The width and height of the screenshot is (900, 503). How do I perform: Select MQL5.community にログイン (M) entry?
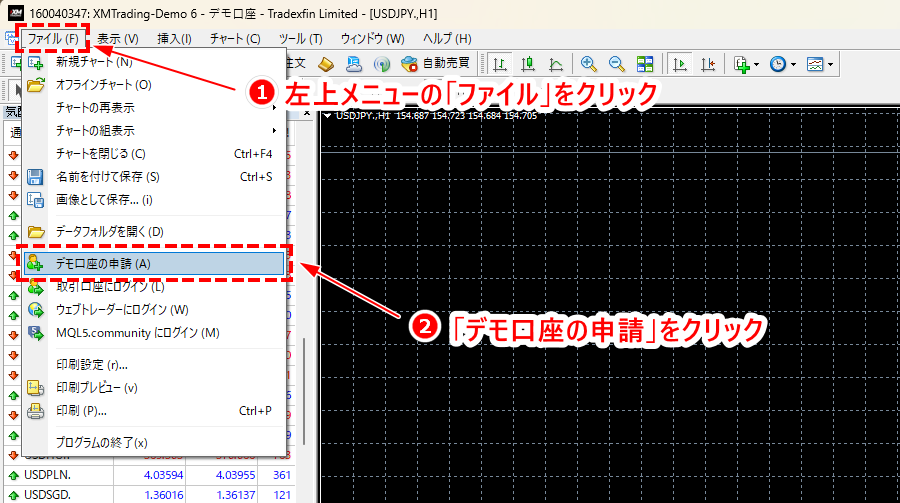click(x=154, y=333)
